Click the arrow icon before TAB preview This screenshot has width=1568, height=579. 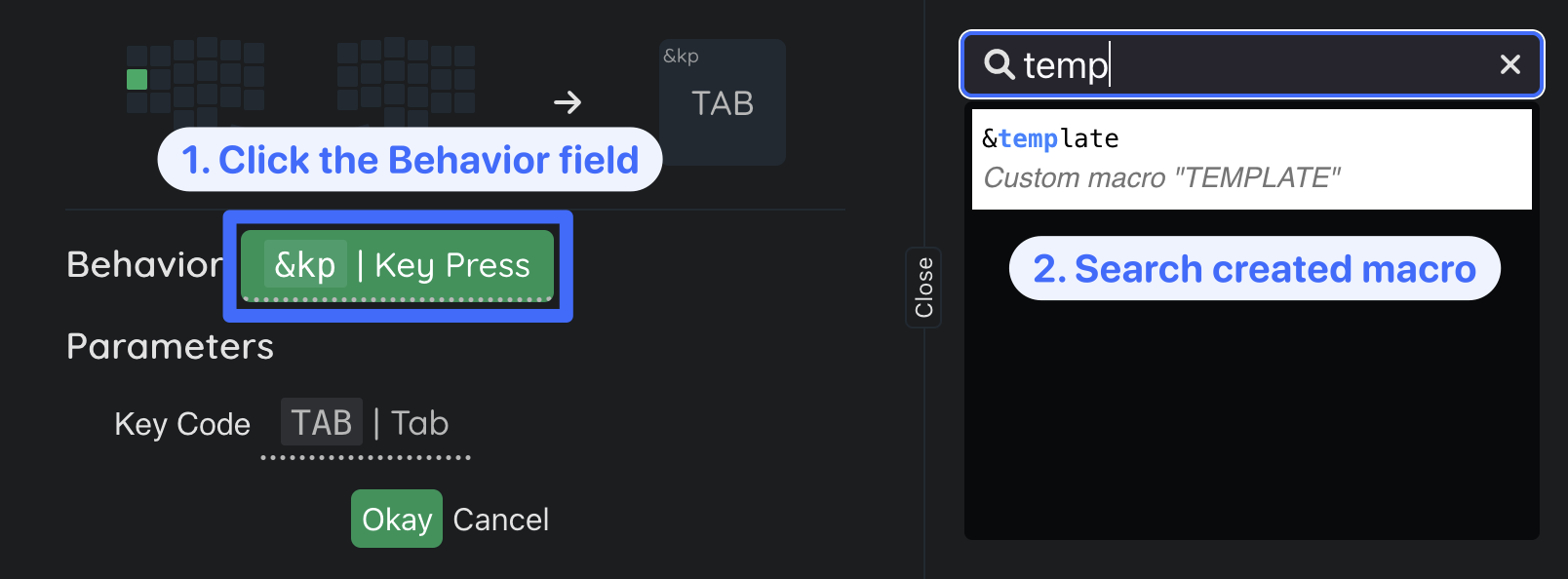[568, 102]
